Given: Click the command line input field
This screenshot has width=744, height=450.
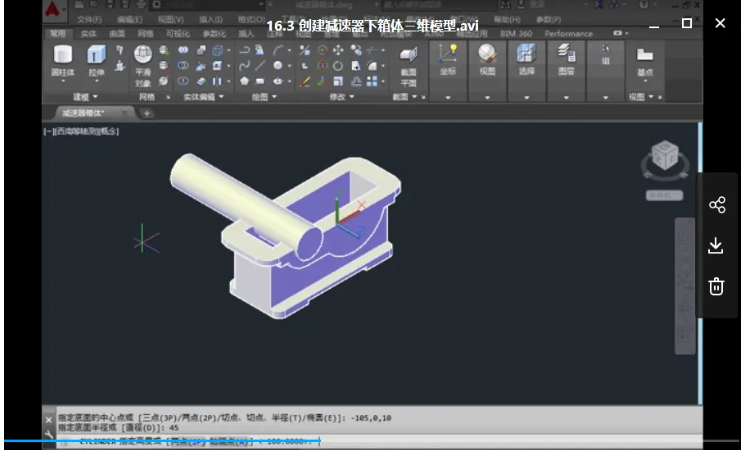Looking at the screenshot, I should click(x=380, y=441).
